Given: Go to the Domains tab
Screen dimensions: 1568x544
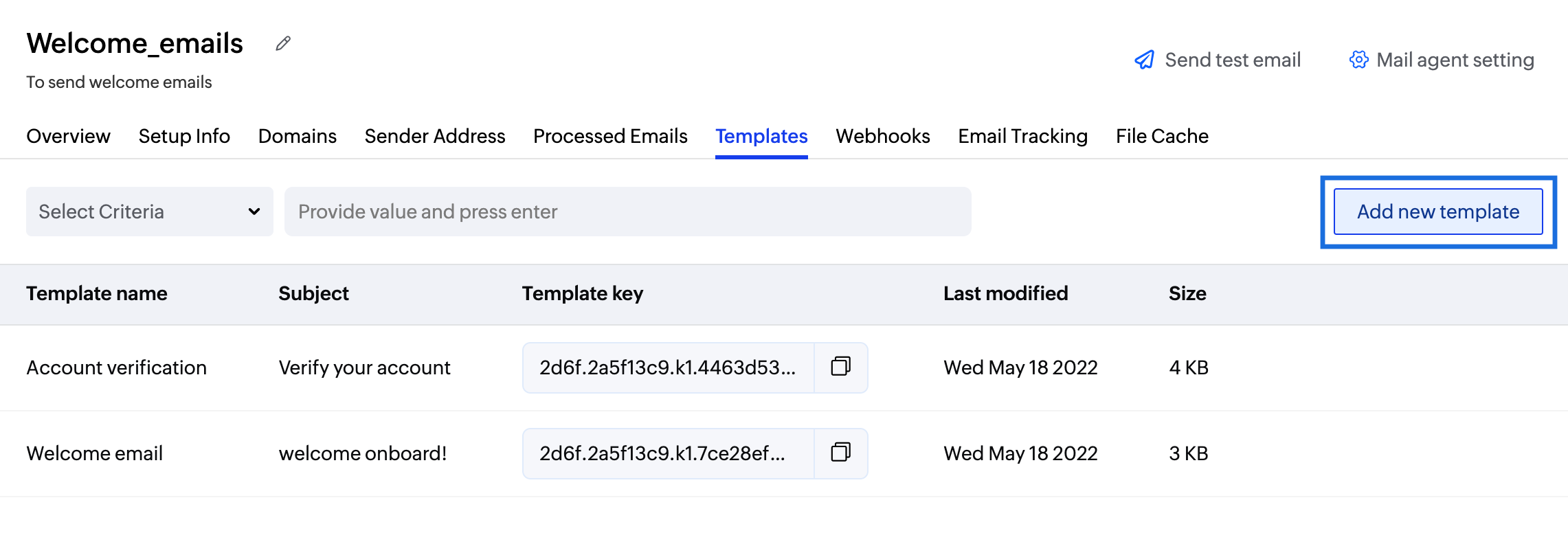Looking at the screenshot, I should click(297, 136).
